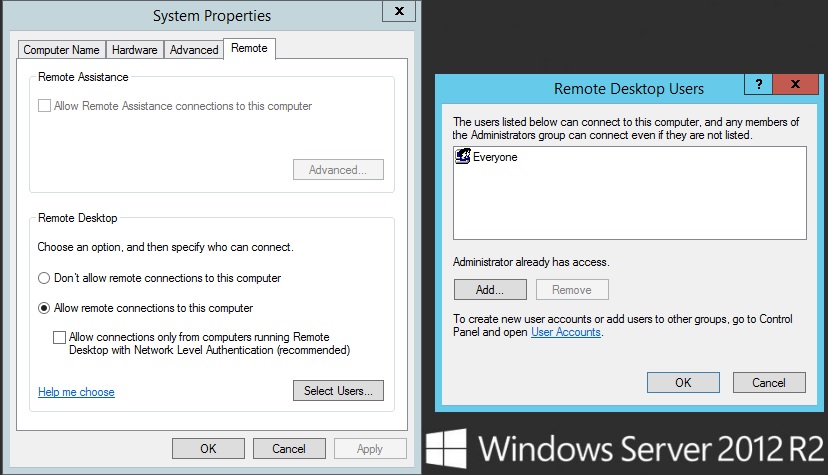This screenshot has width=828, height=475.
Task: Close the System Properties window
Action: pyautogui.click(x=399, y=11)
